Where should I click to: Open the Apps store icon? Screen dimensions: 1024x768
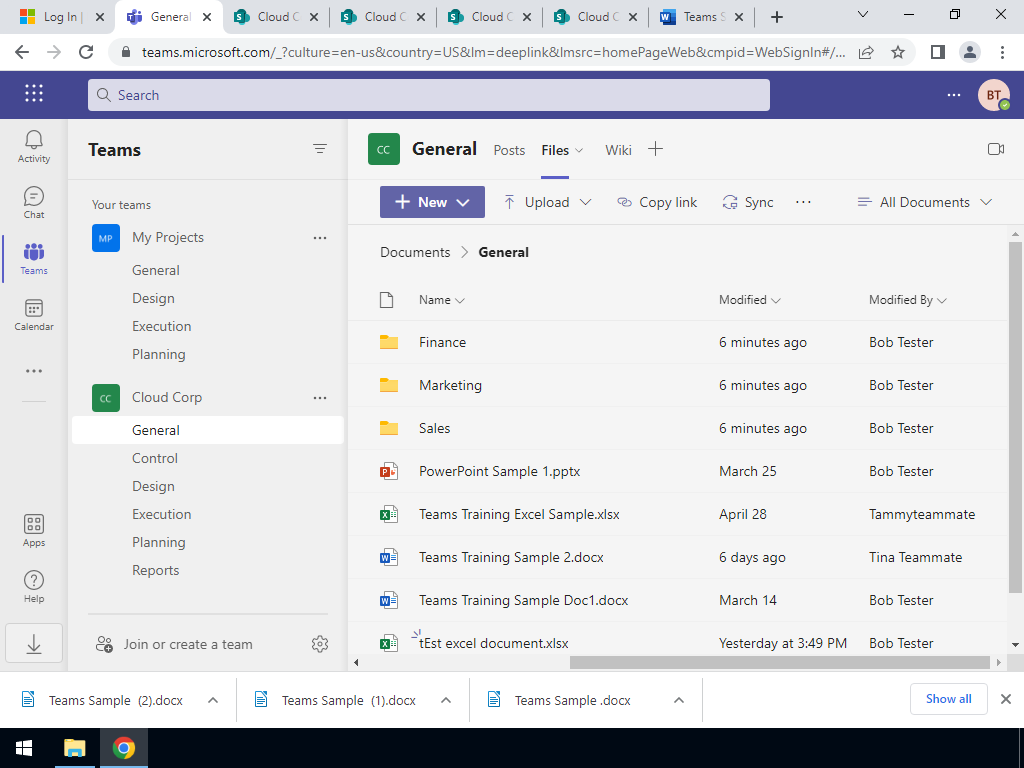[x=34, y=530]
